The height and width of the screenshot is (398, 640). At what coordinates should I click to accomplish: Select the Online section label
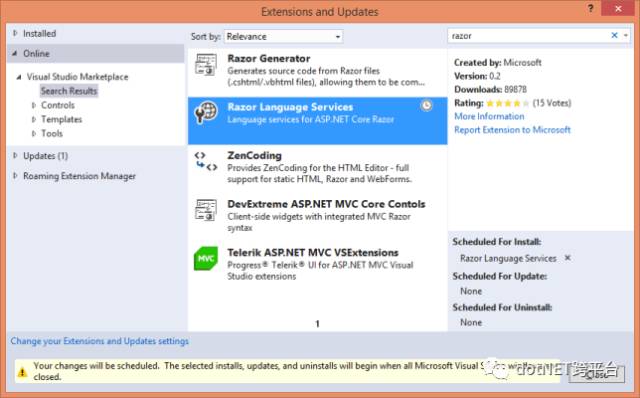tap(36, 53)
